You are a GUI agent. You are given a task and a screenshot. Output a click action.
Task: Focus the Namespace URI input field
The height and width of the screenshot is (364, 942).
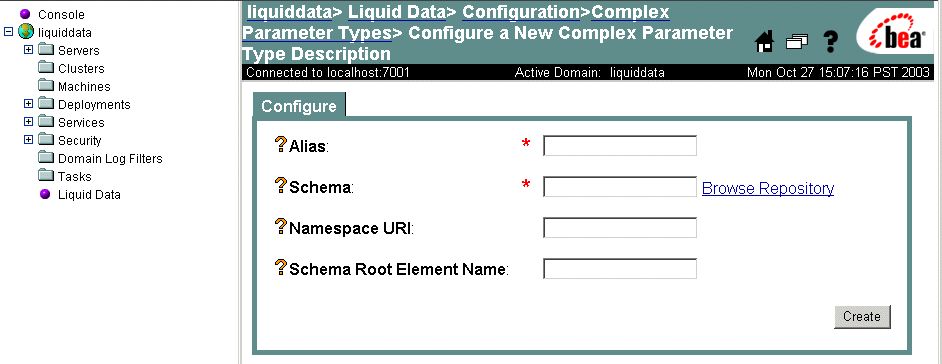[620, 228]
